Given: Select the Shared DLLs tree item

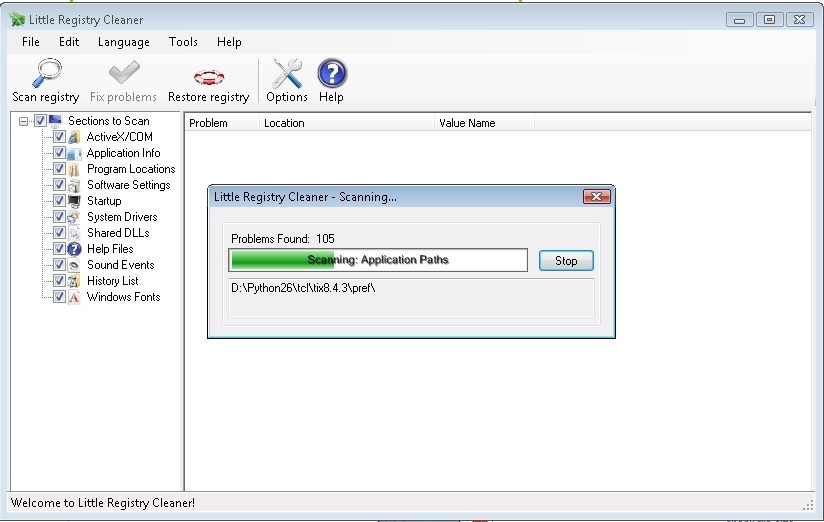Looking at the screenshot, I should 118,233.
